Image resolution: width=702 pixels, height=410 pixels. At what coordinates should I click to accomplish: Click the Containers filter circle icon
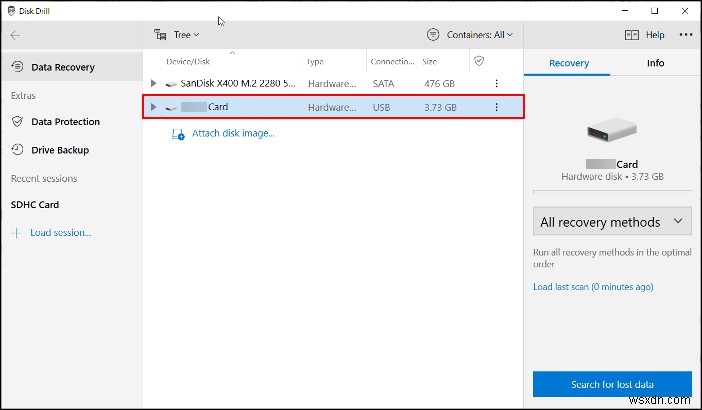(433, 34)
